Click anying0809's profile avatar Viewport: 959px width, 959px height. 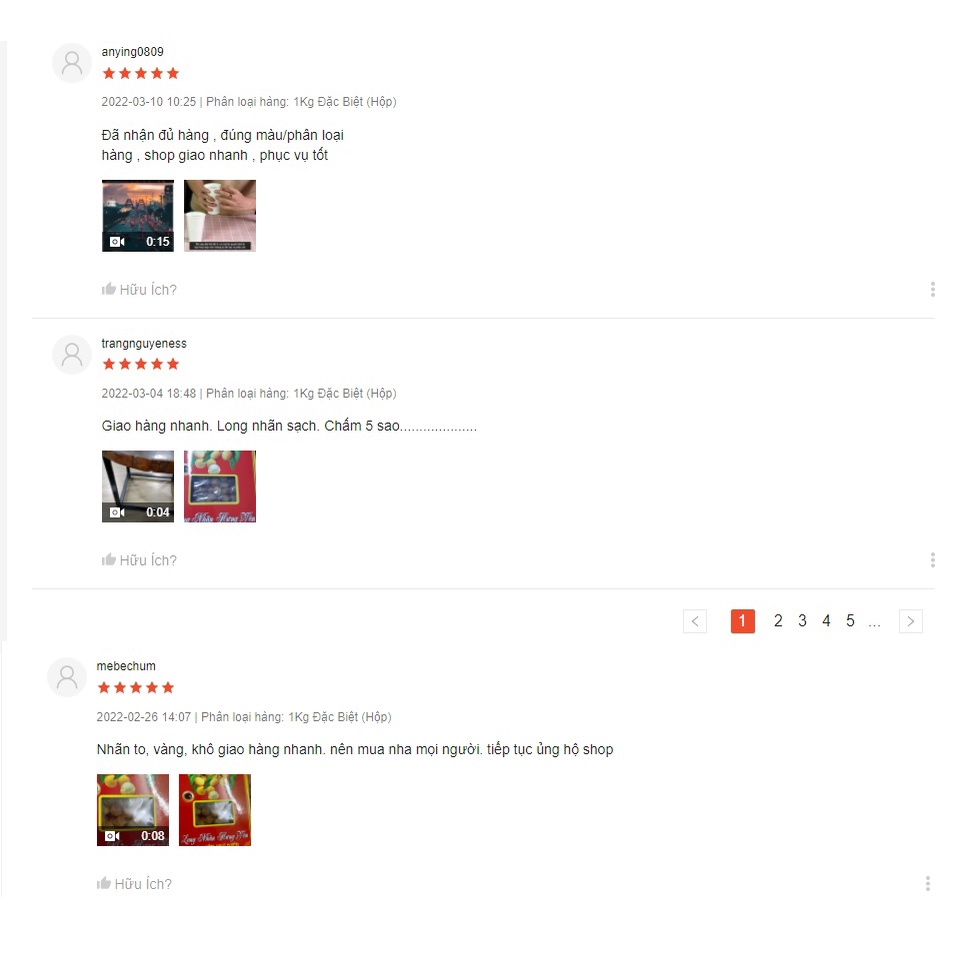tap(72, 63)
